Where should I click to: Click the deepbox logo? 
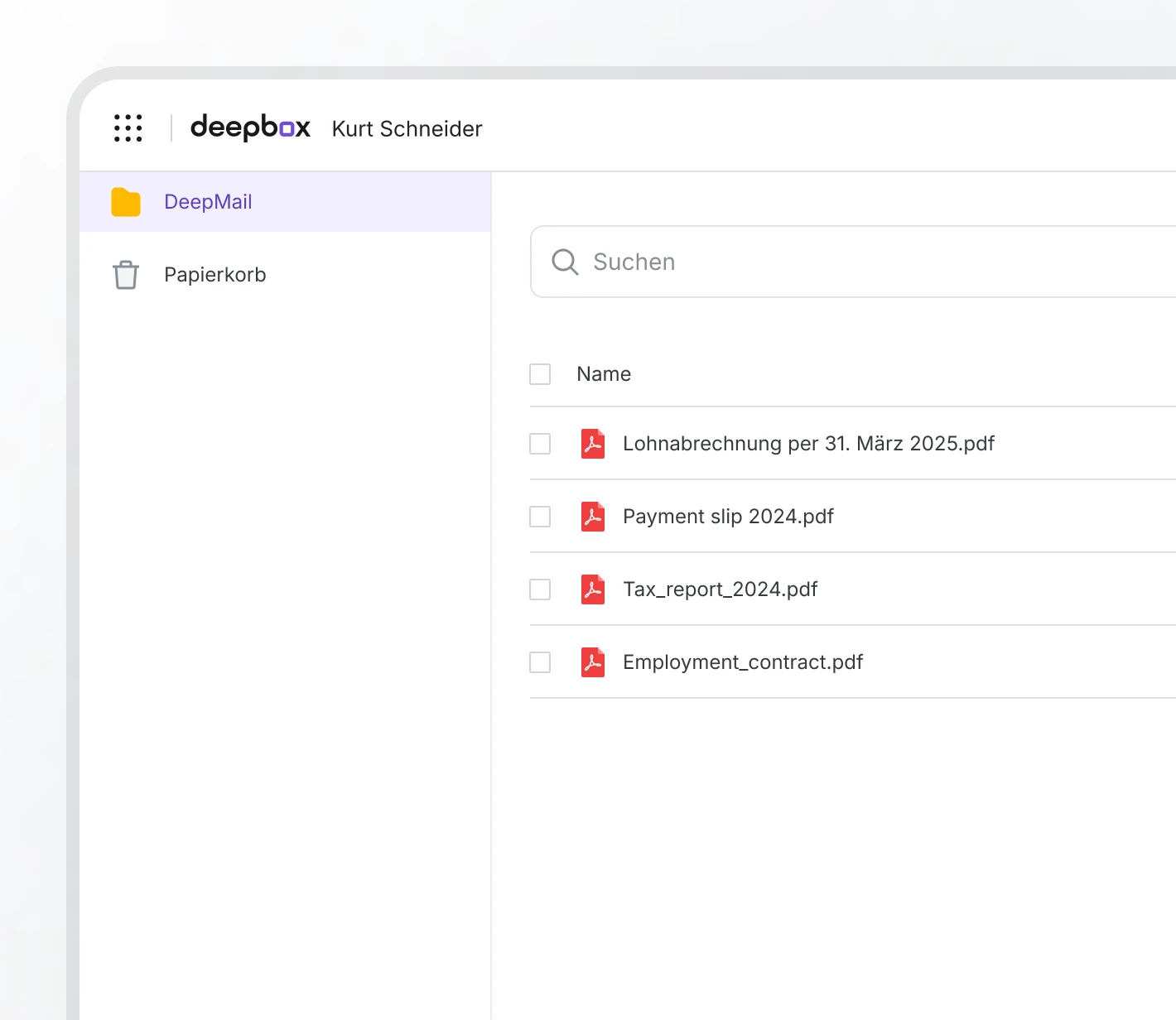[250, 127]
